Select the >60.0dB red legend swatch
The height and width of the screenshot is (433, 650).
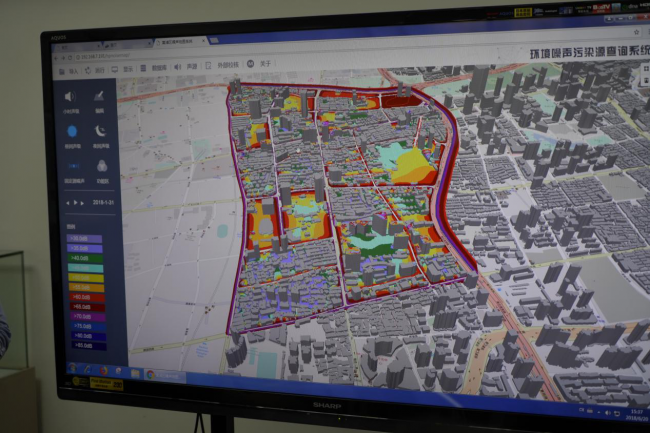(85, 297)
